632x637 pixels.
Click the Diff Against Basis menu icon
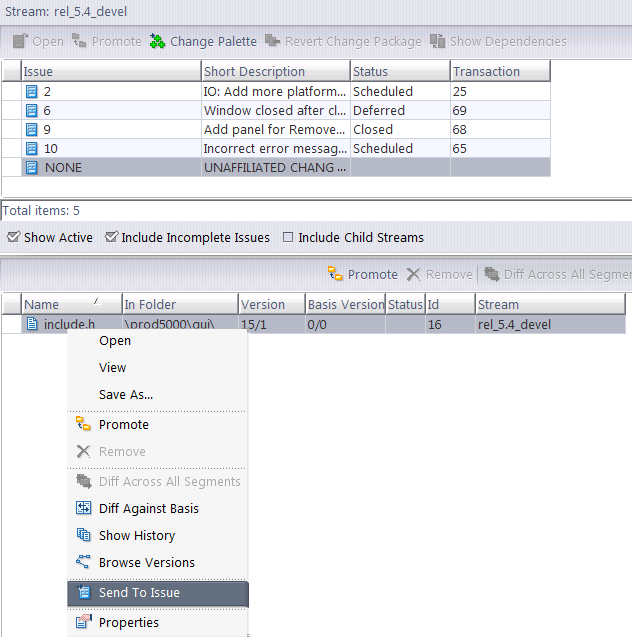84,508
